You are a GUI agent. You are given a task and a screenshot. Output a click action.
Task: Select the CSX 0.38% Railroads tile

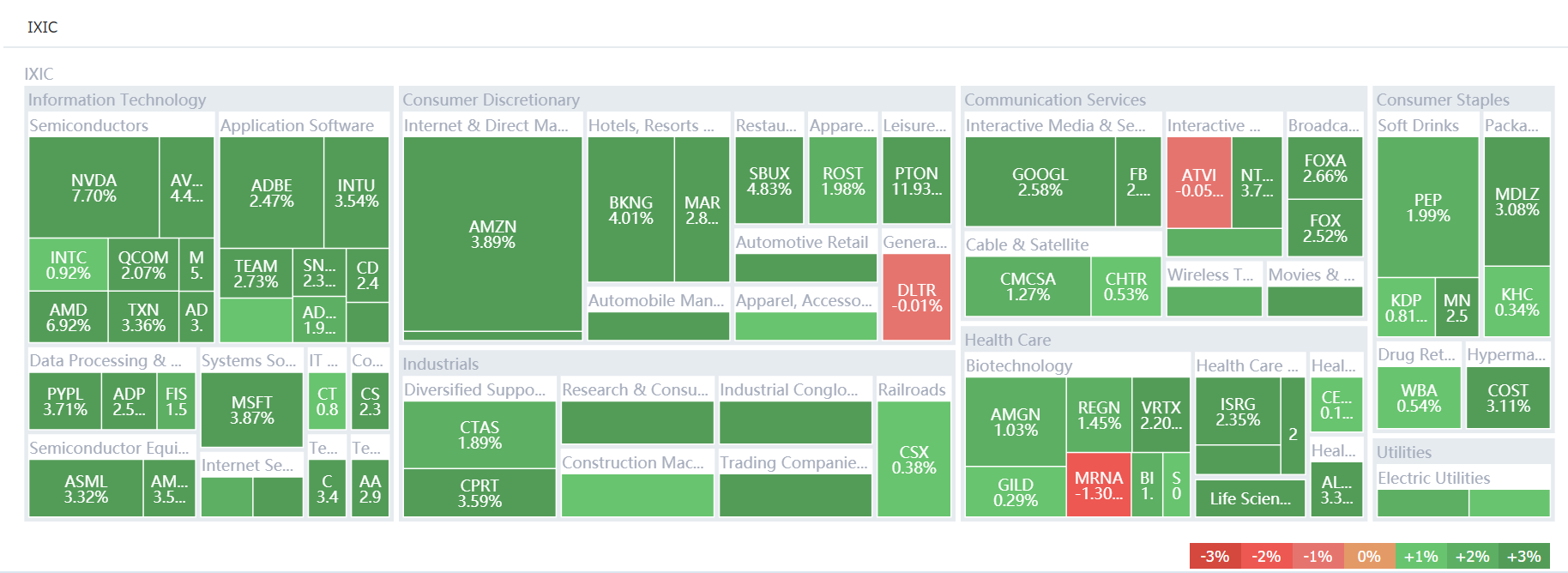[x=914, y=460]
